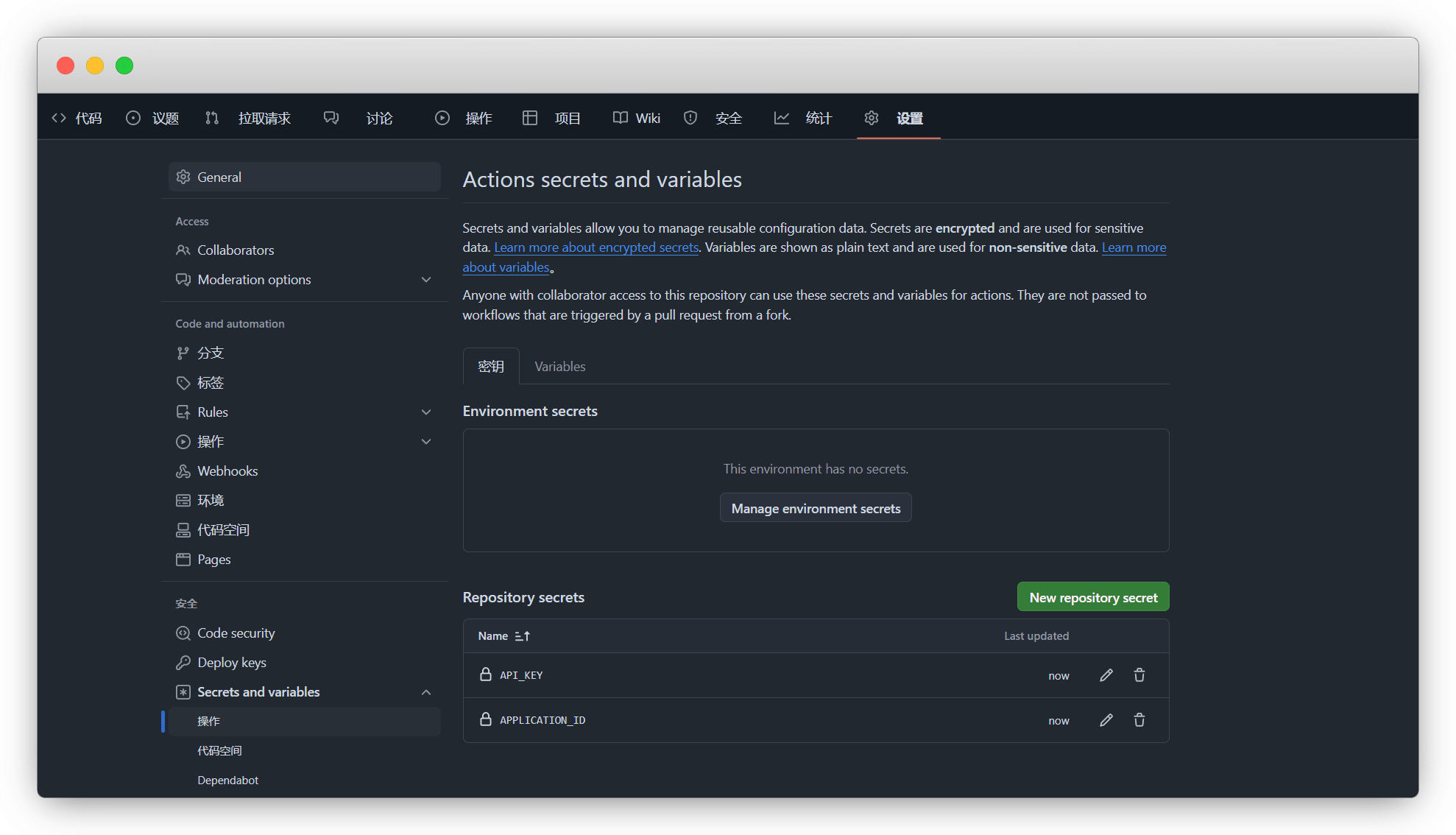Click the Name sort arrow icon
The image size is (1456, 835).
(523, 636)
